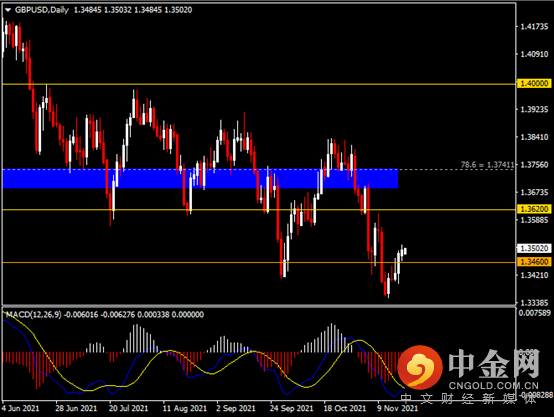Click the 0.007589 MACD scale value
Viewport: 554px width, 417px height.
[x=535, y=313]
